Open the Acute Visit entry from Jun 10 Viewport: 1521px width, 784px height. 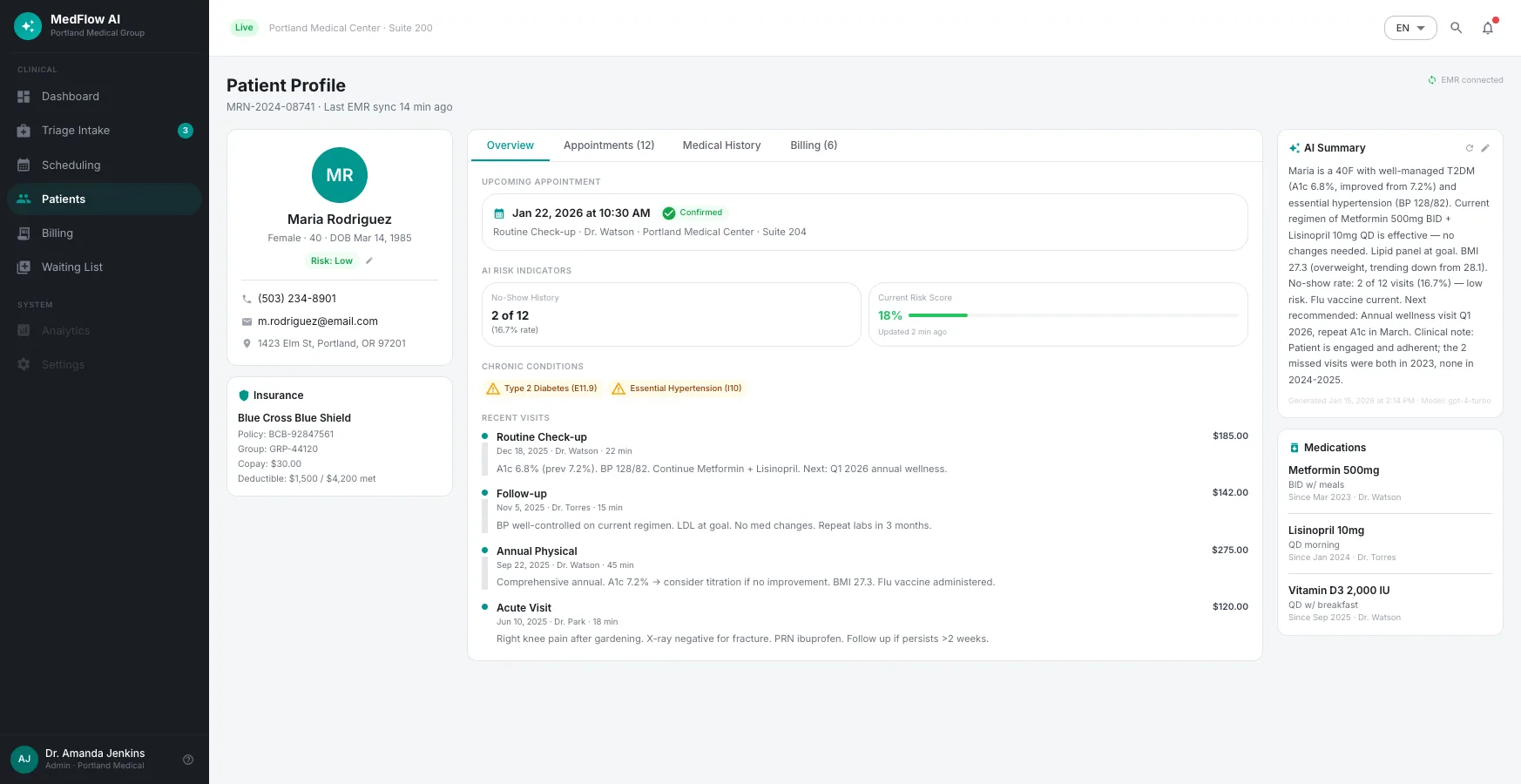[x=865, y=623]
